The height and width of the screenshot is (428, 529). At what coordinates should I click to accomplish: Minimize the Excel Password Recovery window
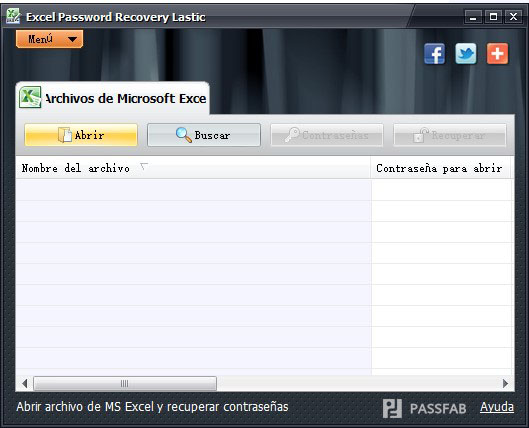pyautogui.click(x=473, y=17)
